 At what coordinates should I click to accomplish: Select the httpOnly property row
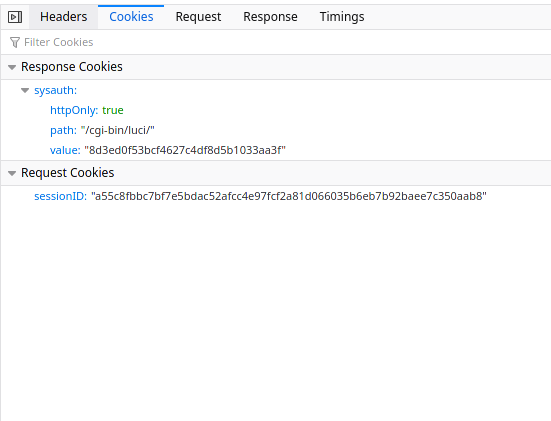tap(276, 110)
